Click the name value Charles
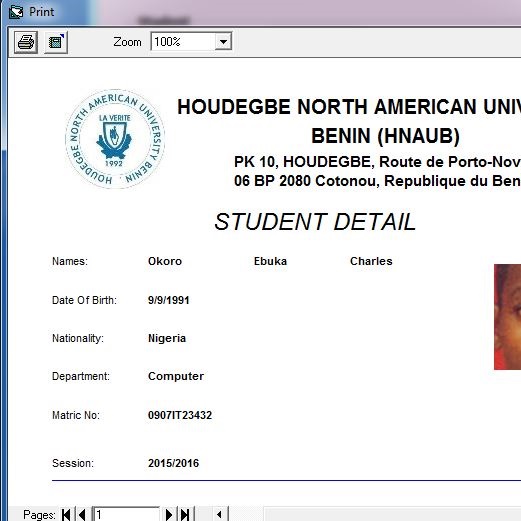The image size is (521, 521). [x=371, y=261]
